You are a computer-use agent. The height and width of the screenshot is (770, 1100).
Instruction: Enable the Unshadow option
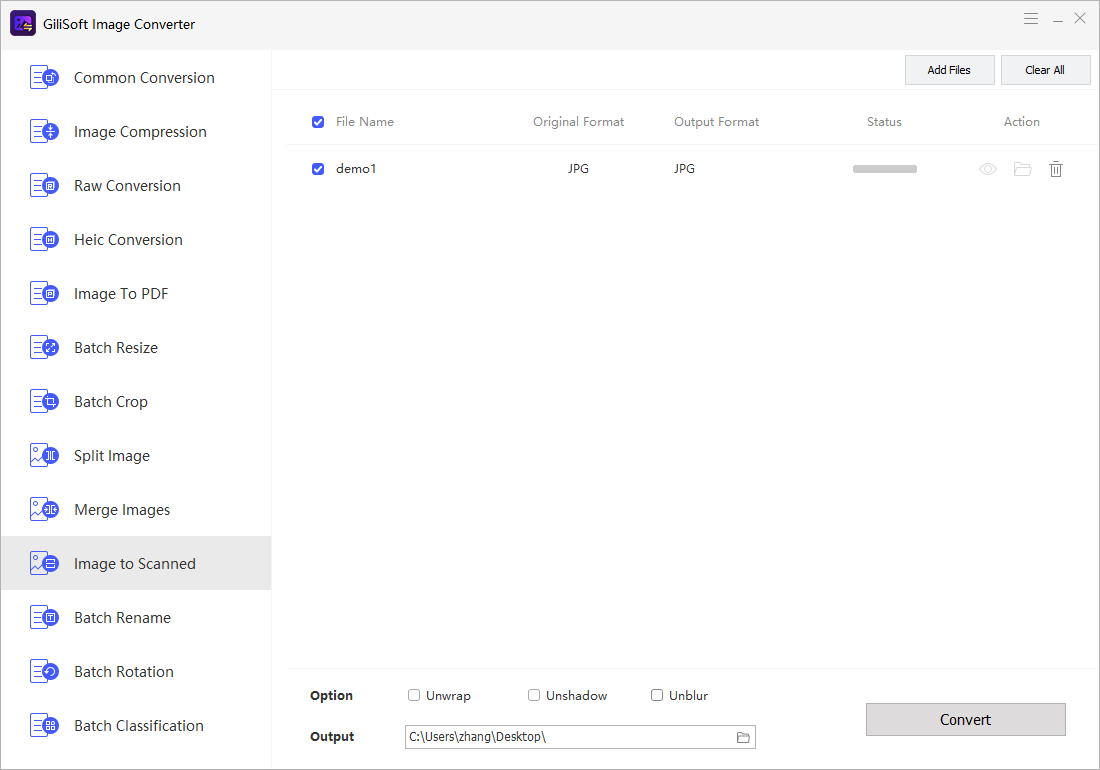point(534,695)
